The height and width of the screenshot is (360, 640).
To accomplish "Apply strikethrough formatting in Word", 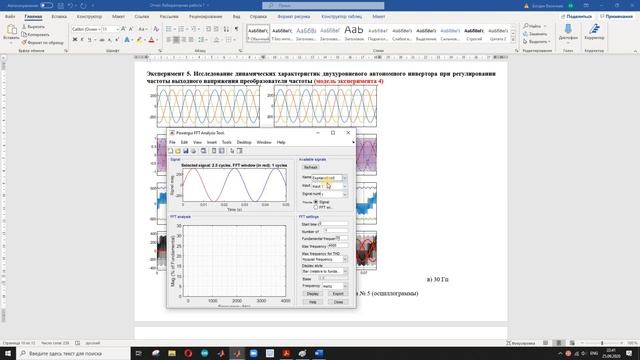I will pyautogui.click(x=102, y=40).
